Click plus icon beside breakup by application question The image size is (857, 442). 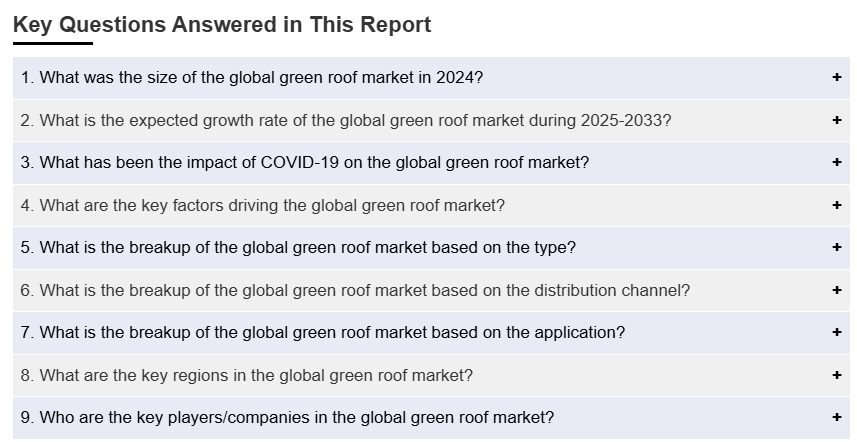(837, 333)
